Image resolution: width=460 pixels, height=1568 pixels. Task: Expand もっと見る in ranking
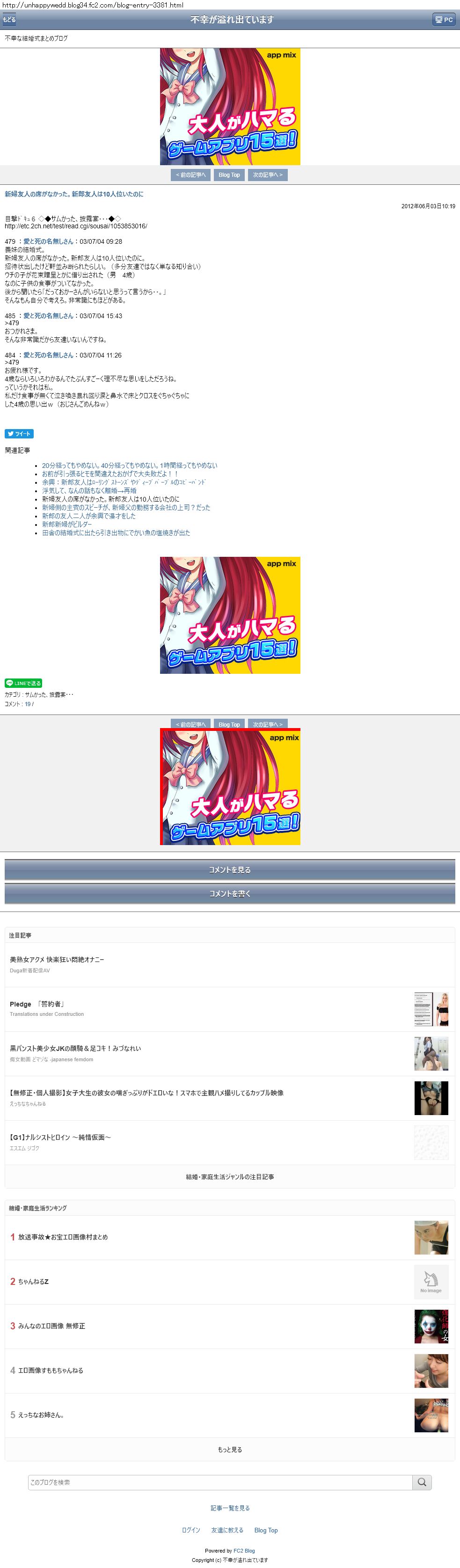click(x=230, y=1449)
